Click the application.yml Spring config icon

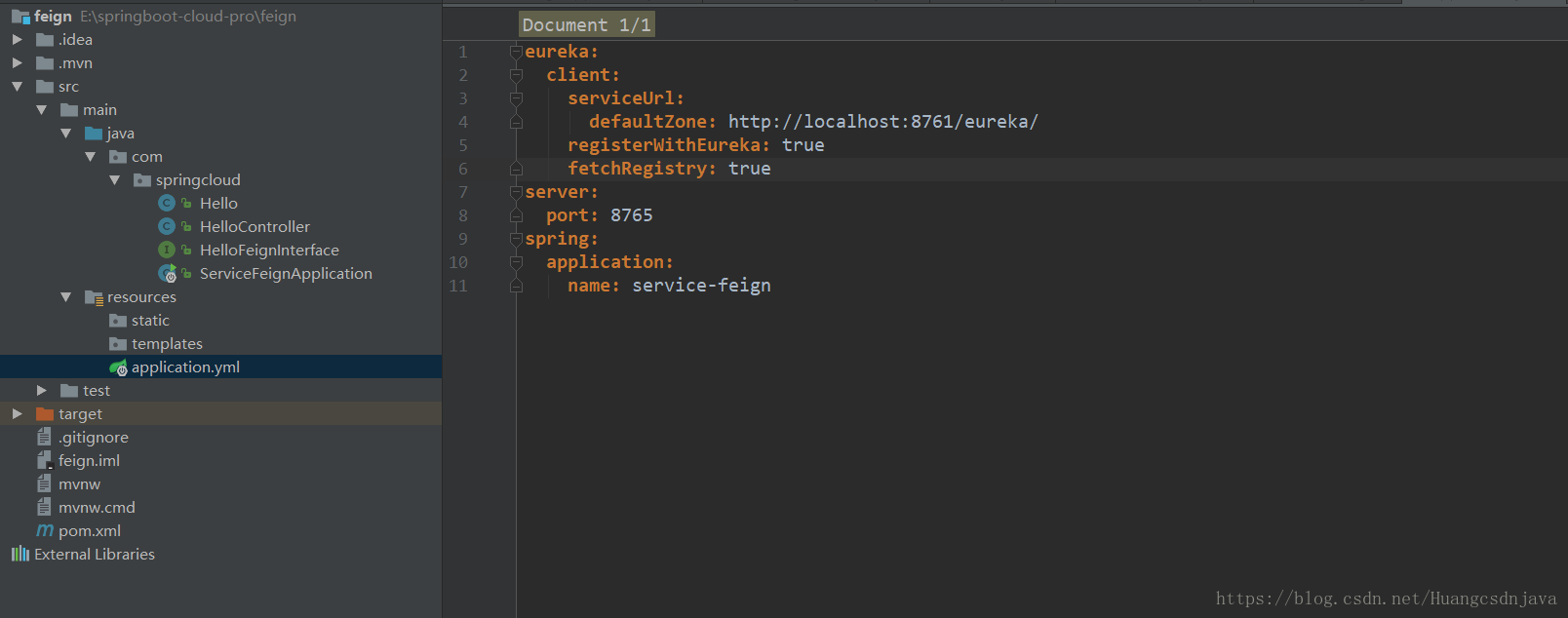click(118, 367)
